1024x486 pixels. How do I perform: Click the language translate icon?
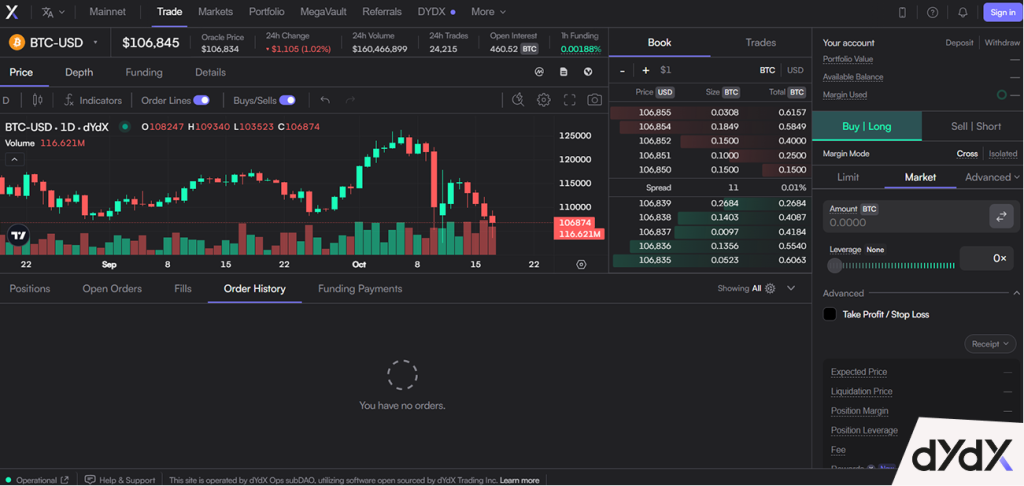pyautogui.click(x=48, y=12)
